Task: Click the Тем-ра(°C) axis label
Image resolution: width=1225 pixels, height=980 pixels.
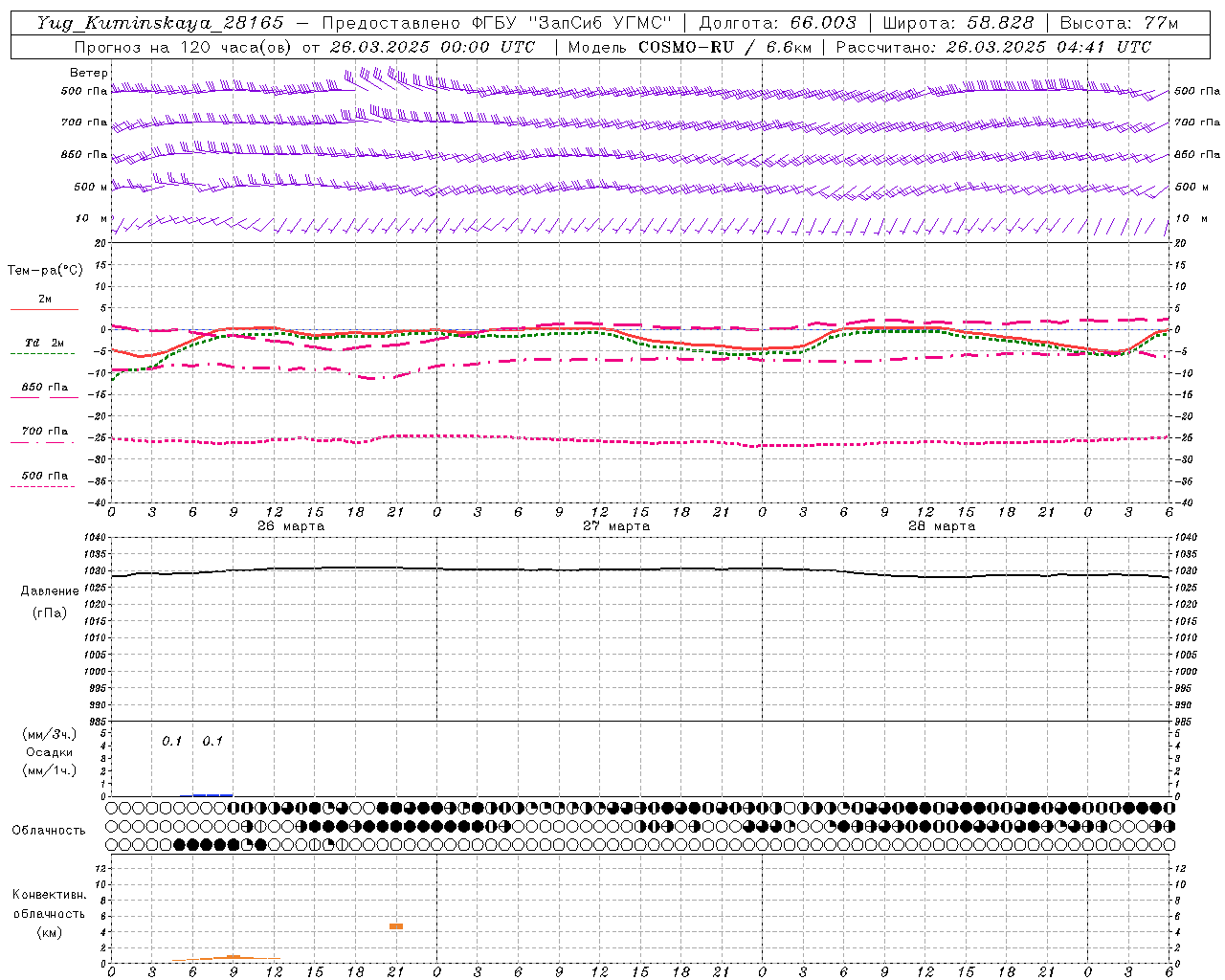Action: (45, 271)
